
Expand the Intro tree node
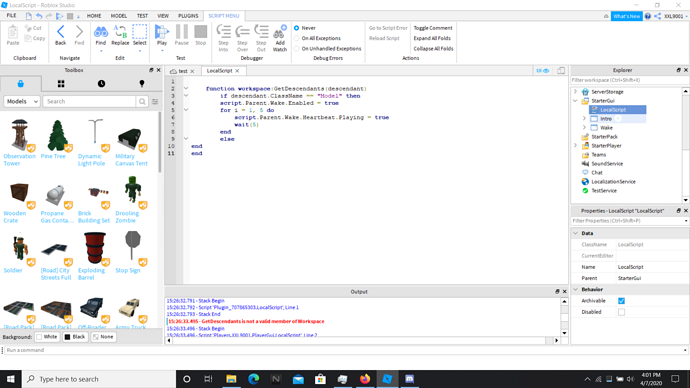[x=584, y=119]
